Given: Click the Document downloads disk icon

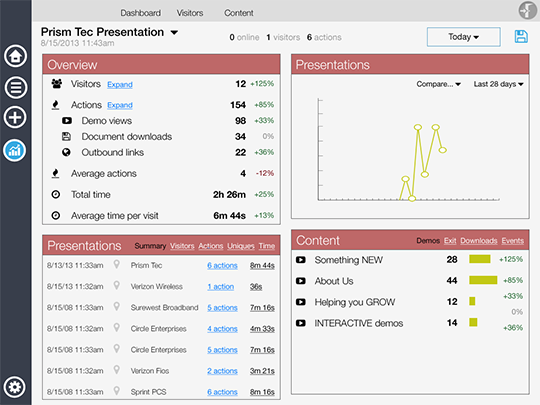Looking at the screenshot, I should coord(66,136).
